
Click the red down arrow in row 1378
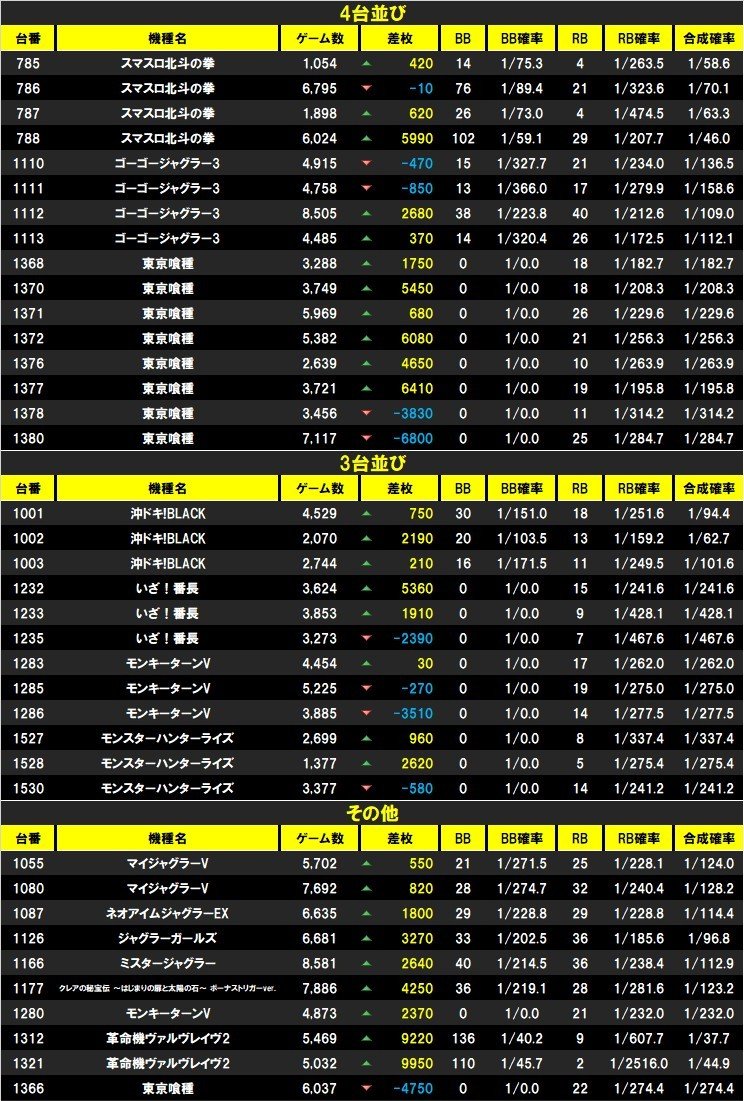(366, 414)
